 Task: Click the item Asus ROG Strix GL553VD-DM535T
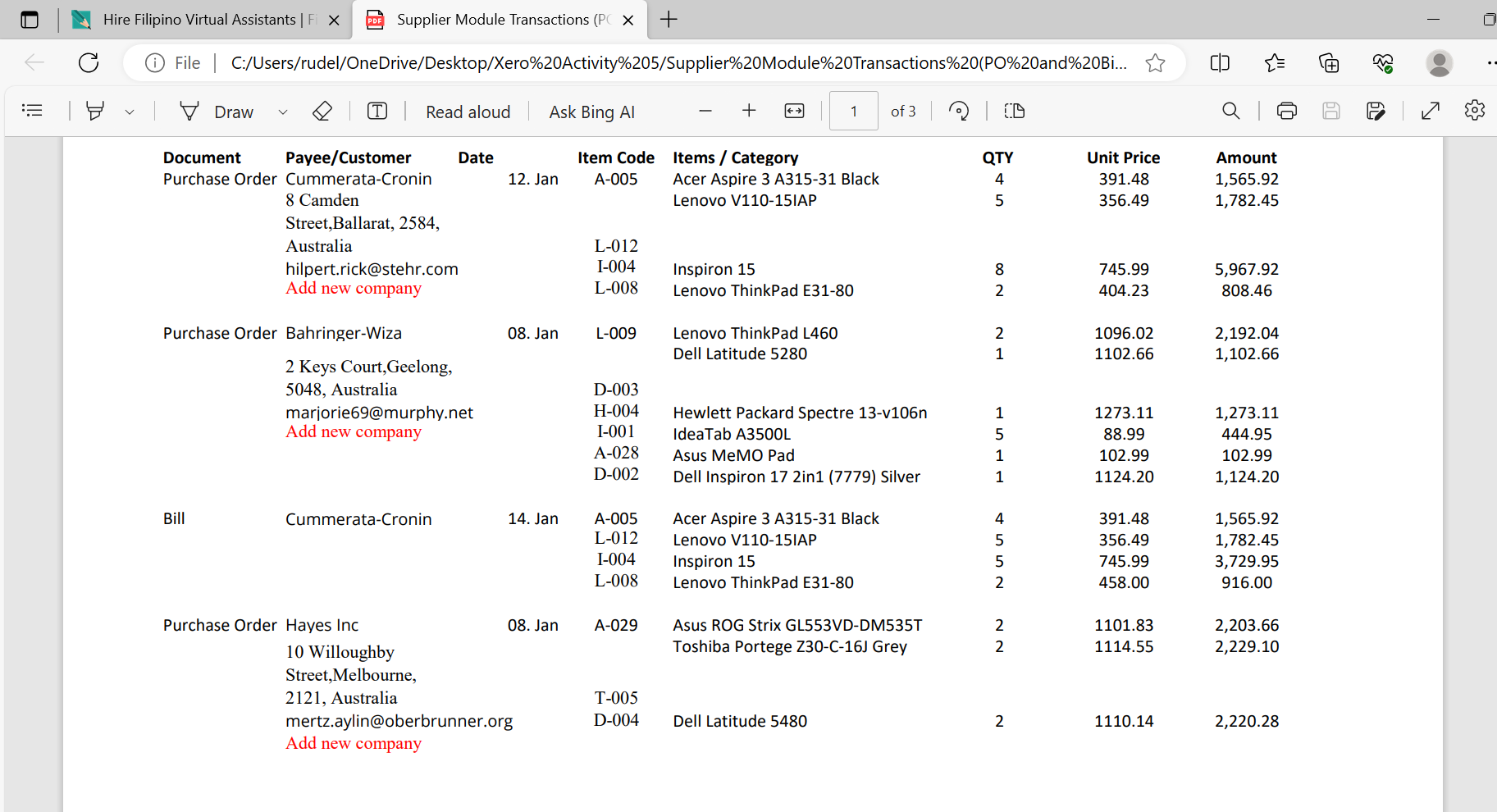(797, 625)
